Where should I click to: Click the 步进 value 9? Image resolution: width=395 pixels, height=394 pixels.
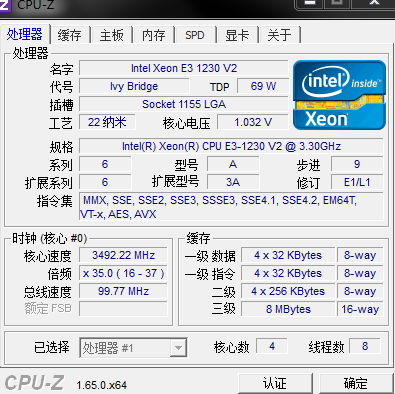[357, 164]
